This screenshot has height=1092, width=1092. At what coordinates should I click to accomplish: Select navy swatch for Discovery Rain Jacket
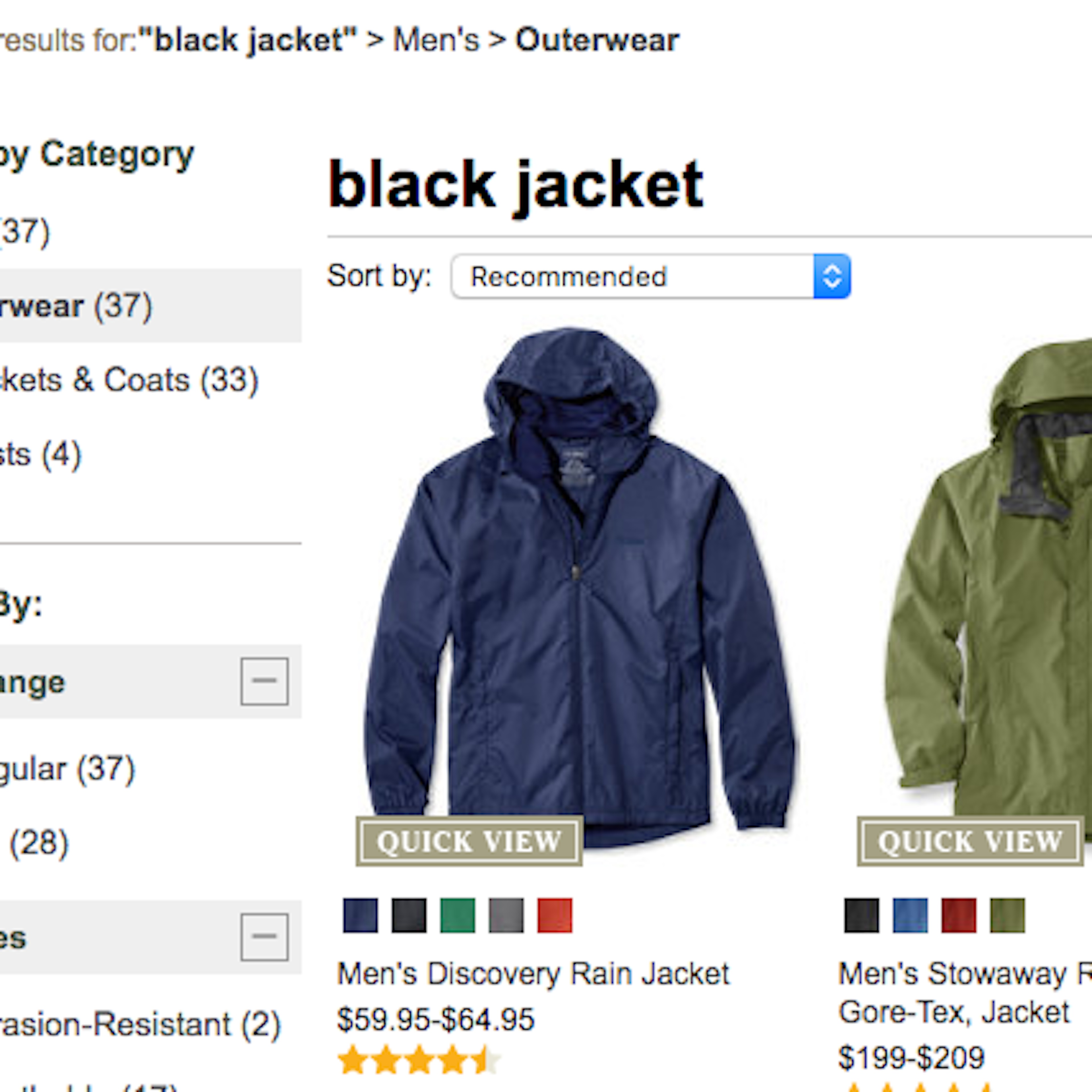click(360, 915)
